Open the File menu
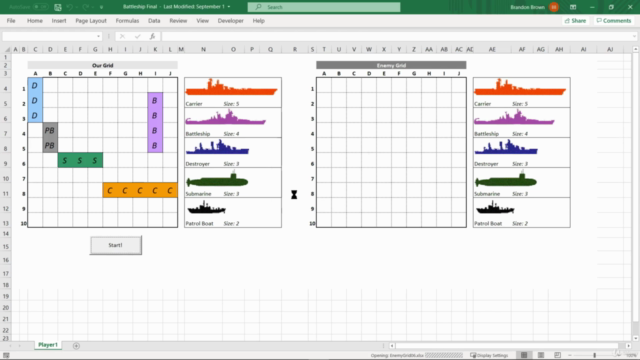Image resolution: width=640 pixels, height=360 pixels. pyautogui.click(x=11, y=20)
